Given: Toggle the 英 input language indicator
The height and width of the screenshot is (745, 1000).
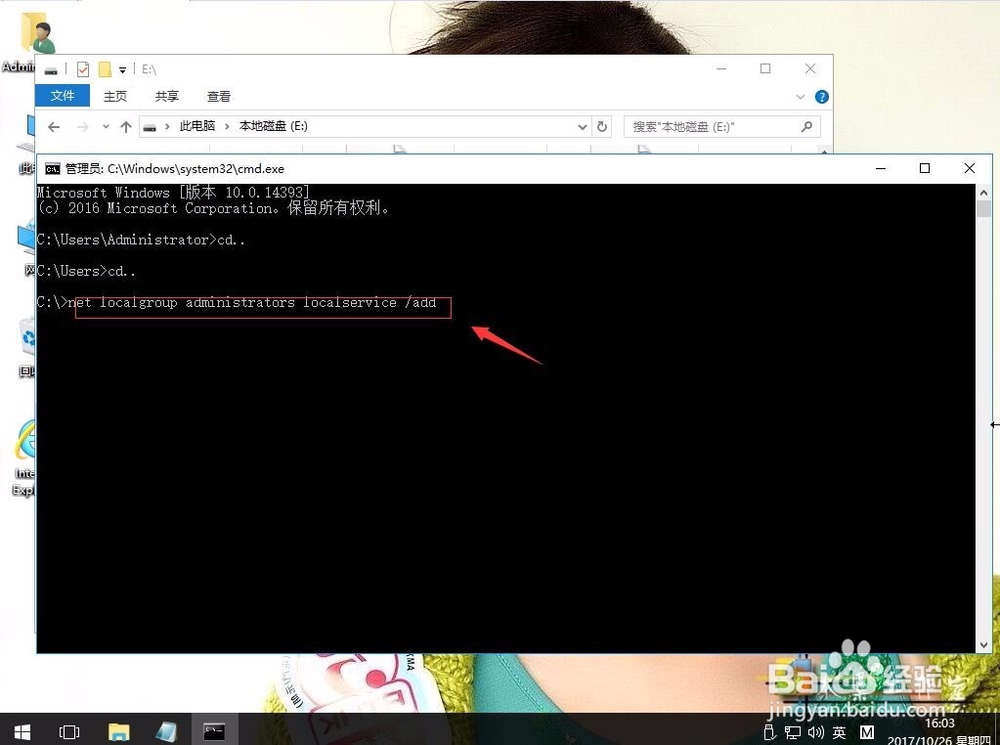Looking at the screenshot, I should click(839, 732).
